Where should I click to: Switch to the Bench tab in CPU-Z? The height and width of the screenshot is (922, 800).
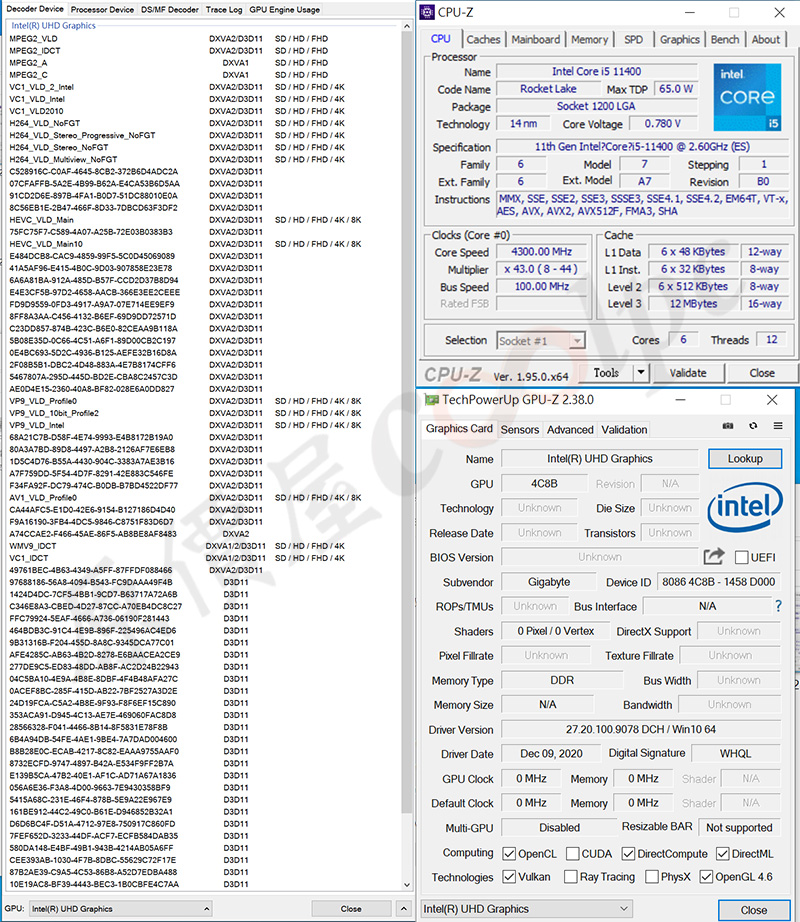click(725, 39)
